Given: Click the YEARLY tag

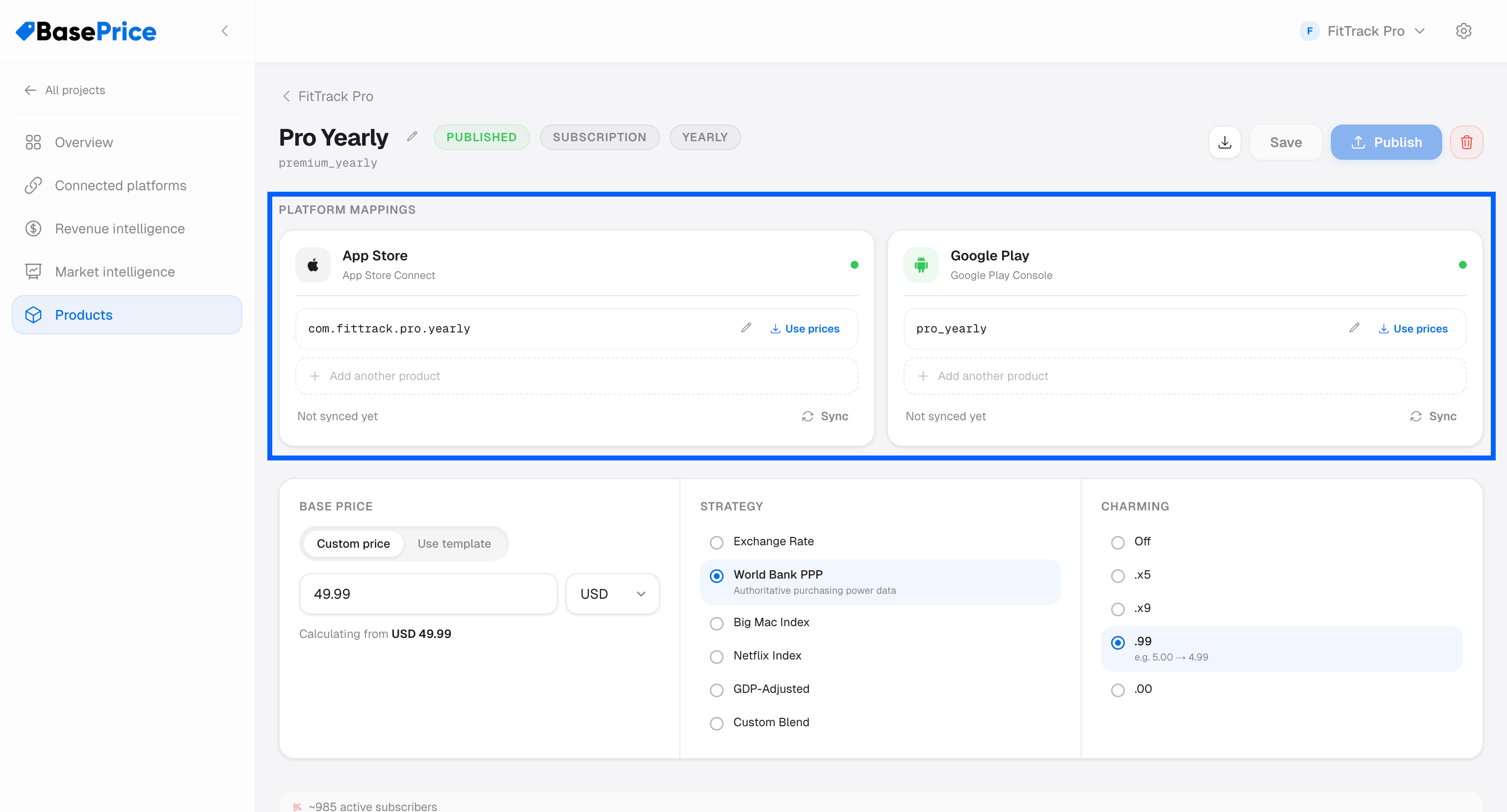Looking at the screenshot, I should pos(705,137).
